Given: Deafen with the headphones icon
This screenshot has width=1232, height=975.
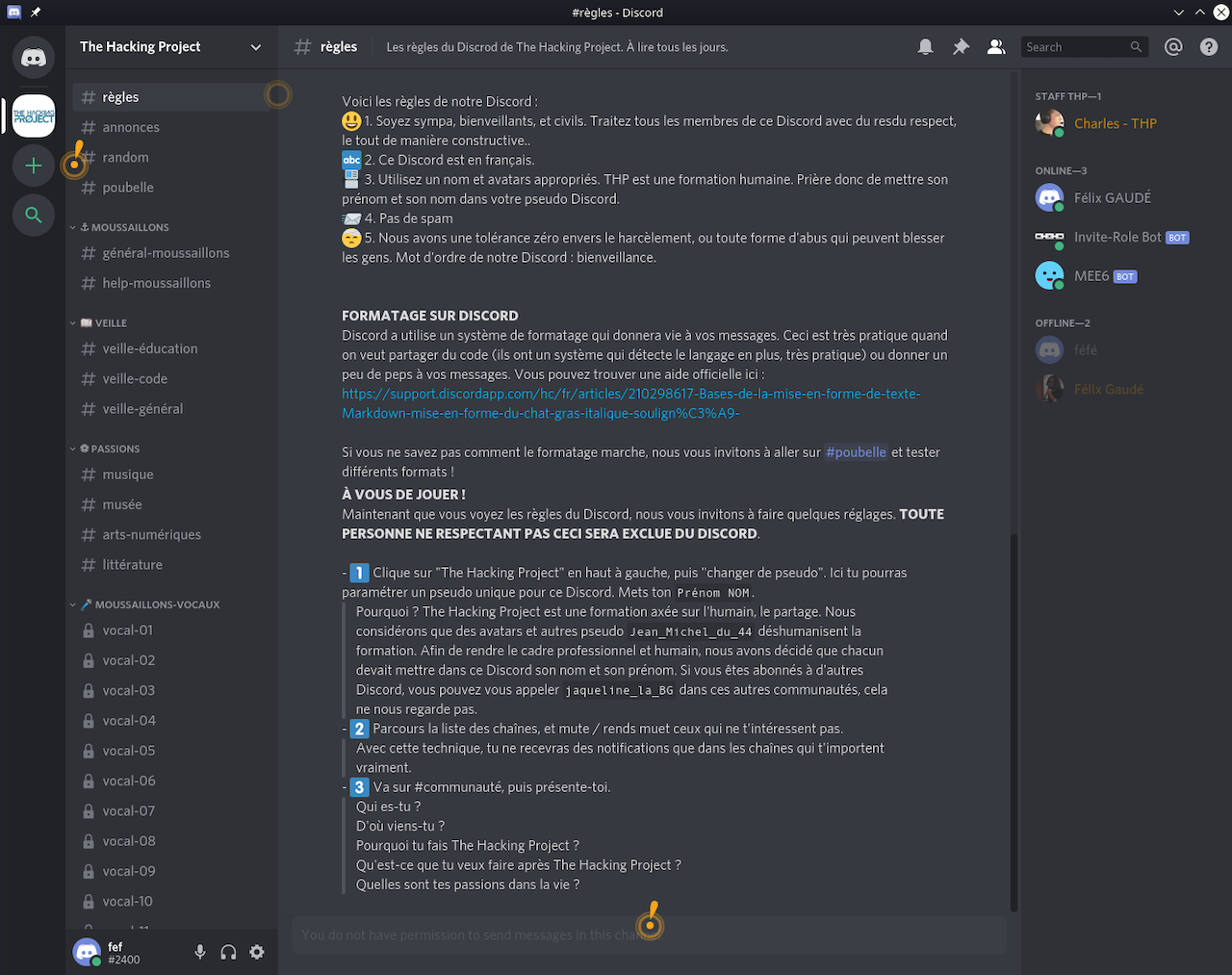Looking at the screenshot, I should (228, 952).
